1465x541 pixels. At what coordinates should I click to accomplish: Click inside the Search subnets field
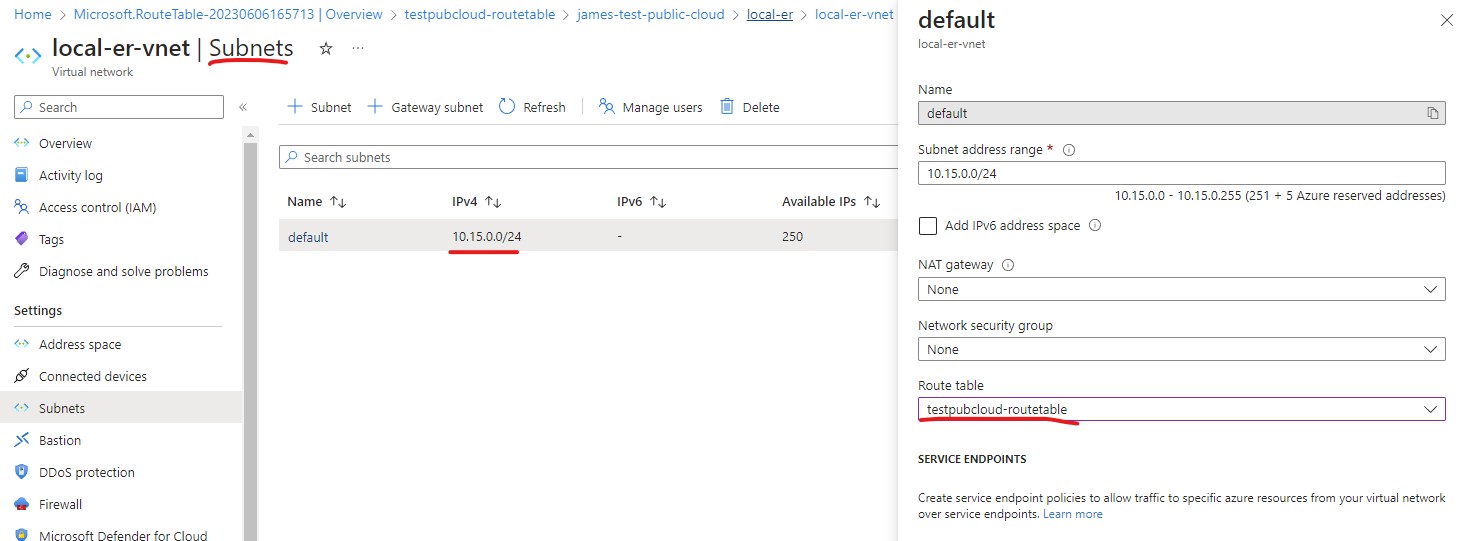click(x=590, y=157)
